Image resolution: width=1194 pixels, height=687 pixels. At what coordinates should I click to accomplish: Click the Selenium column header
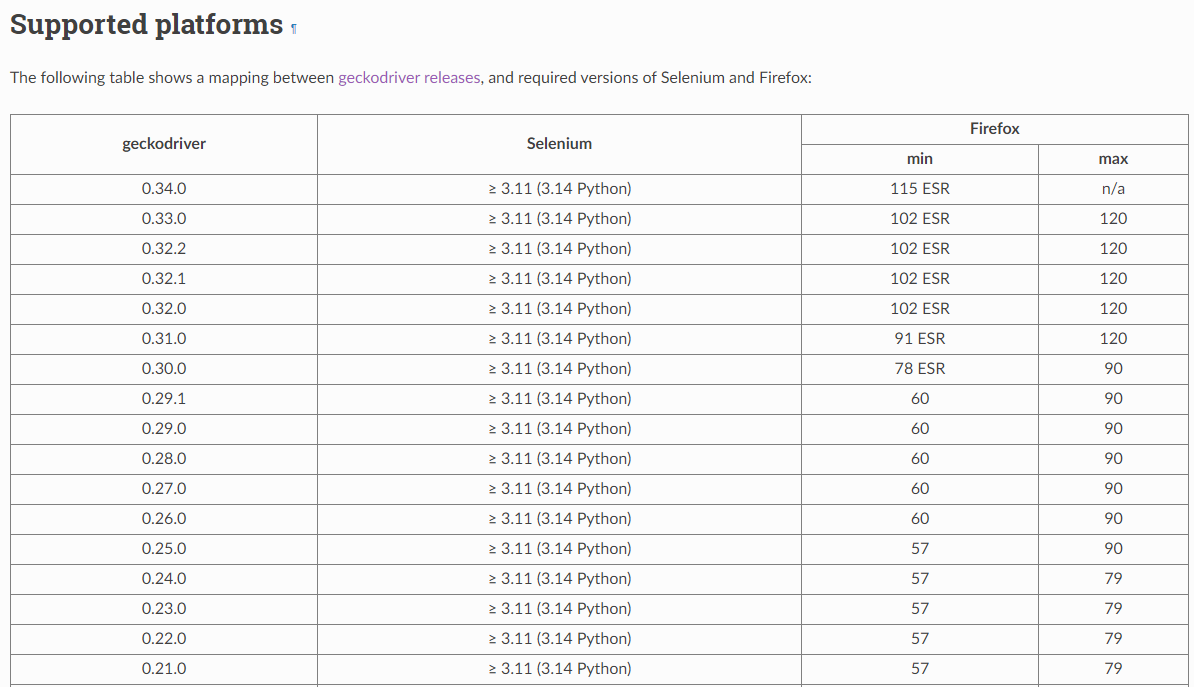(x=559, y=144)
